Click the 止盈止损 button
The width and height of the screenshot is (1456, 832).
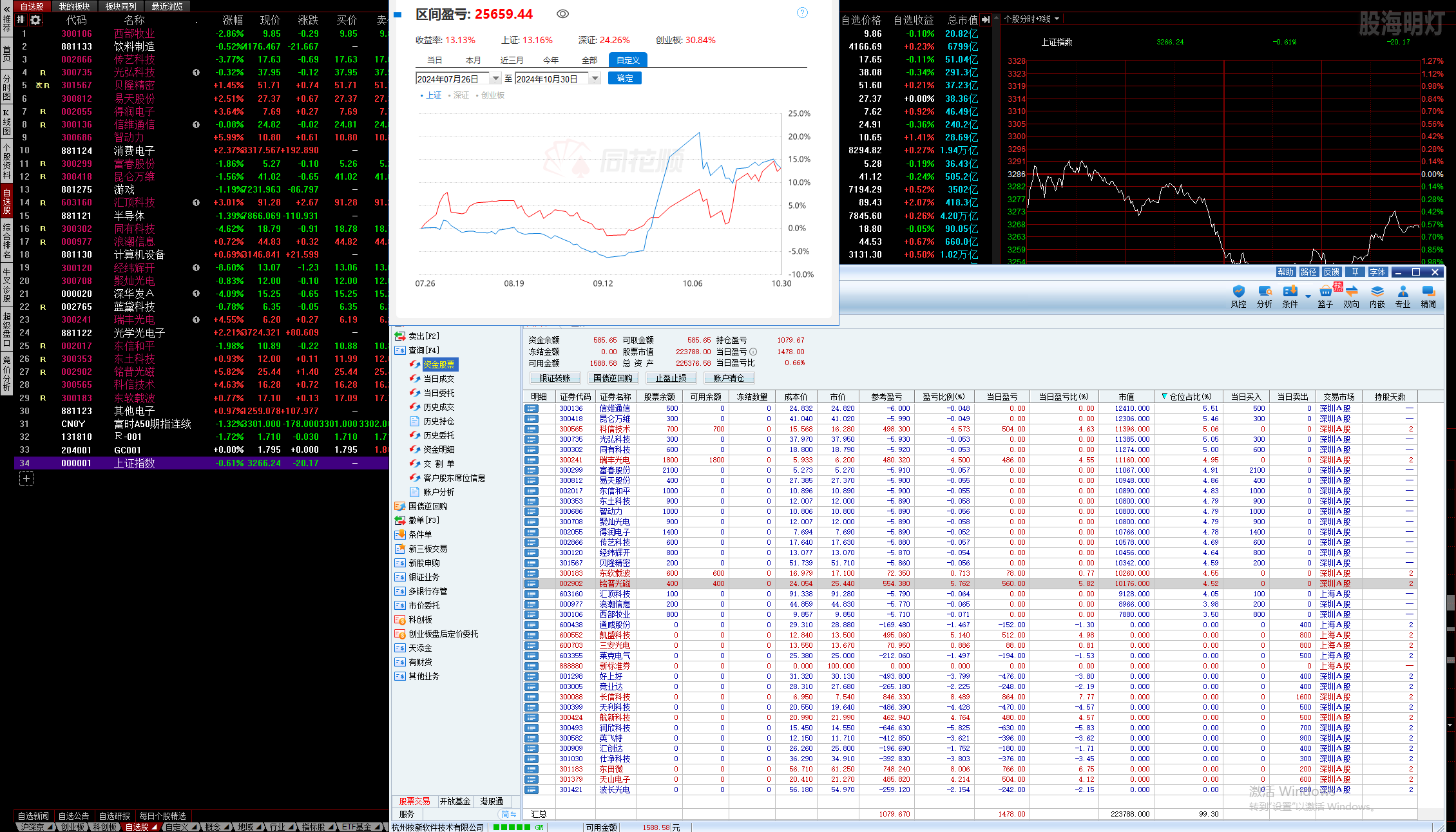click(671, 378)
